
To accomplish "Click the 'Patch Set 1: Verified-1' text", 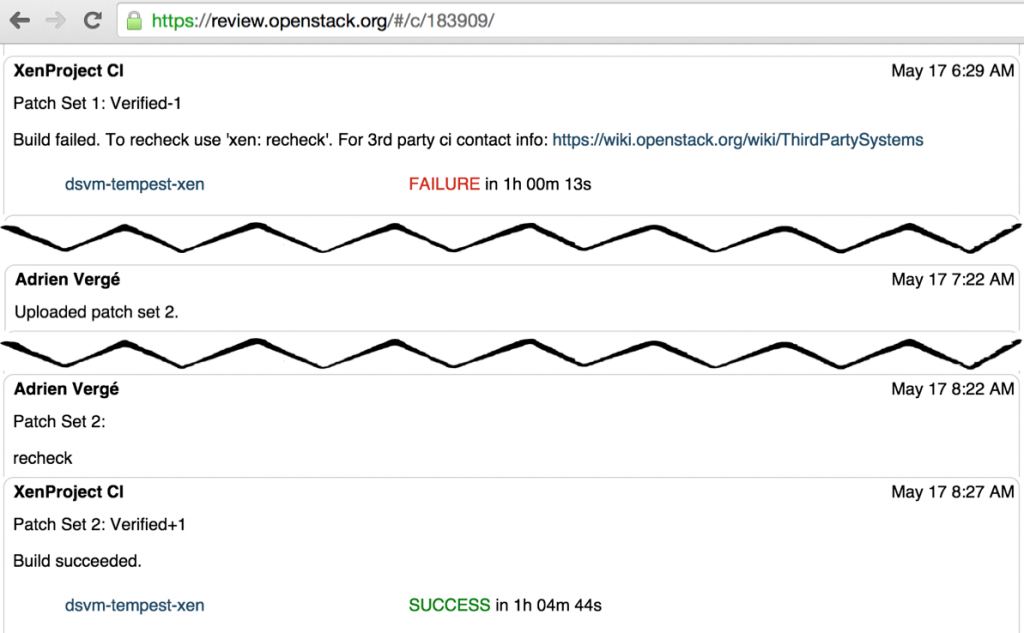I will 97,103.
